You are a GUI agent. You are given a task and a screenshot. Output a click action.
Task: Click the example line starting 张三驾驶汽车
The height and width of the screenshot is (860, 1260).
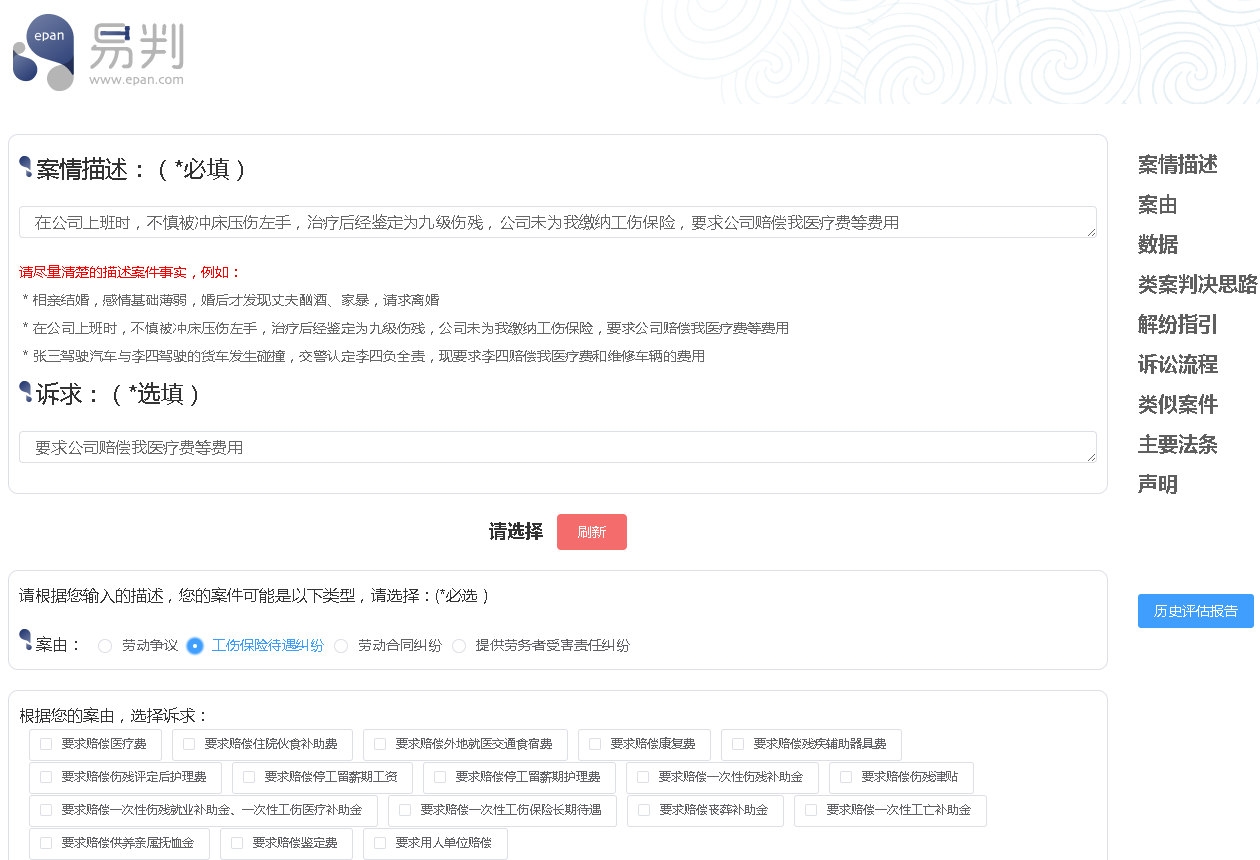[363, 356]
